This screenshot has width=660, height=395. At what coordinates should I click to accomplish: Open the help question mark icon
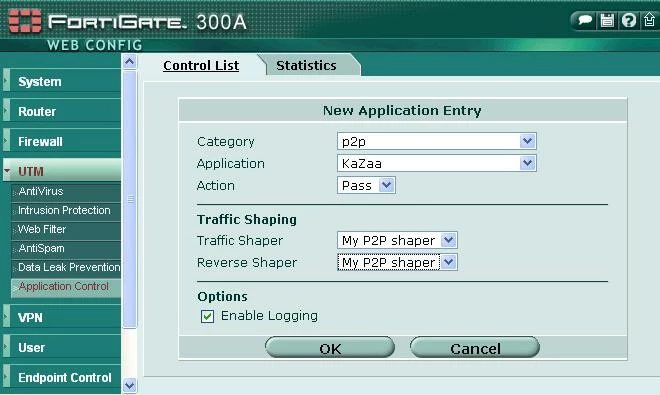point(629,20)
